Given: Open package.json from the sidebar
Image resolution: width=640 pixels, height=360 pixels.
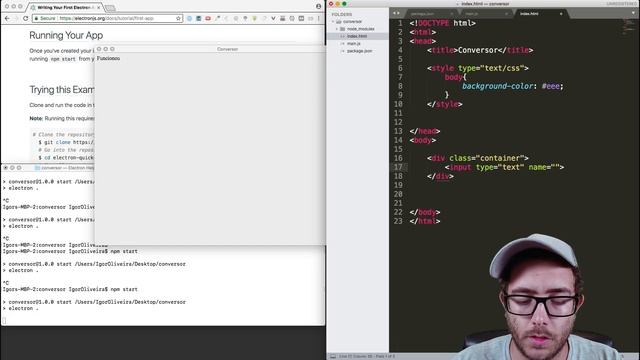Looking at the screenshot, I should pos(360,51).
